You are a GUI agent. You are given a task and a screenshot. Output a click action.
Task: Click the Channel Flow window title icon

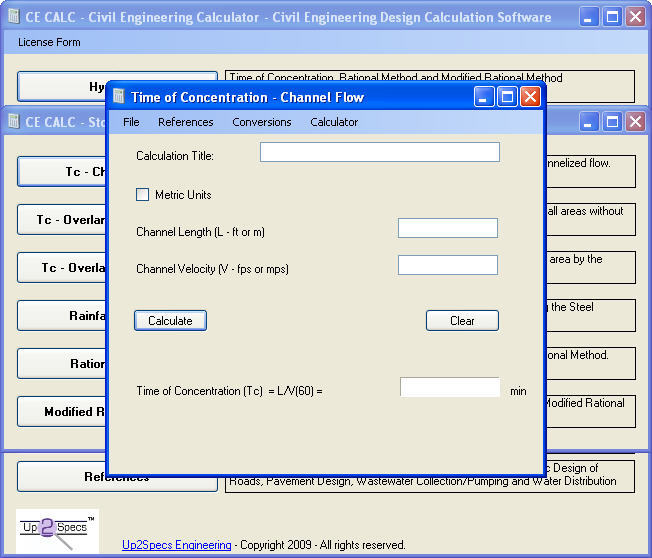point(119,96)
